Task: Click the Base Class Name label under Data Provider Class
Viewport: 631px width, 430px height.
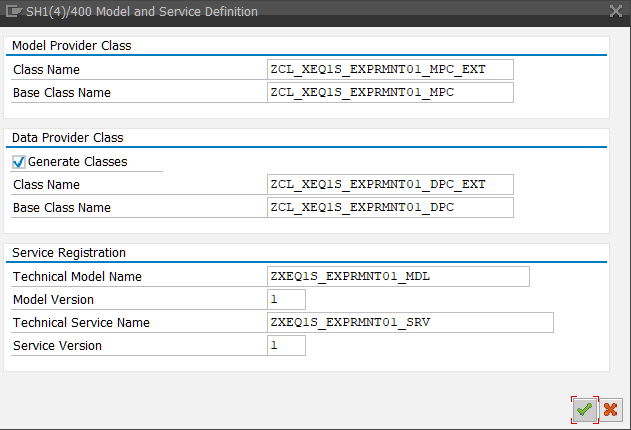Action: pos(62,208)
